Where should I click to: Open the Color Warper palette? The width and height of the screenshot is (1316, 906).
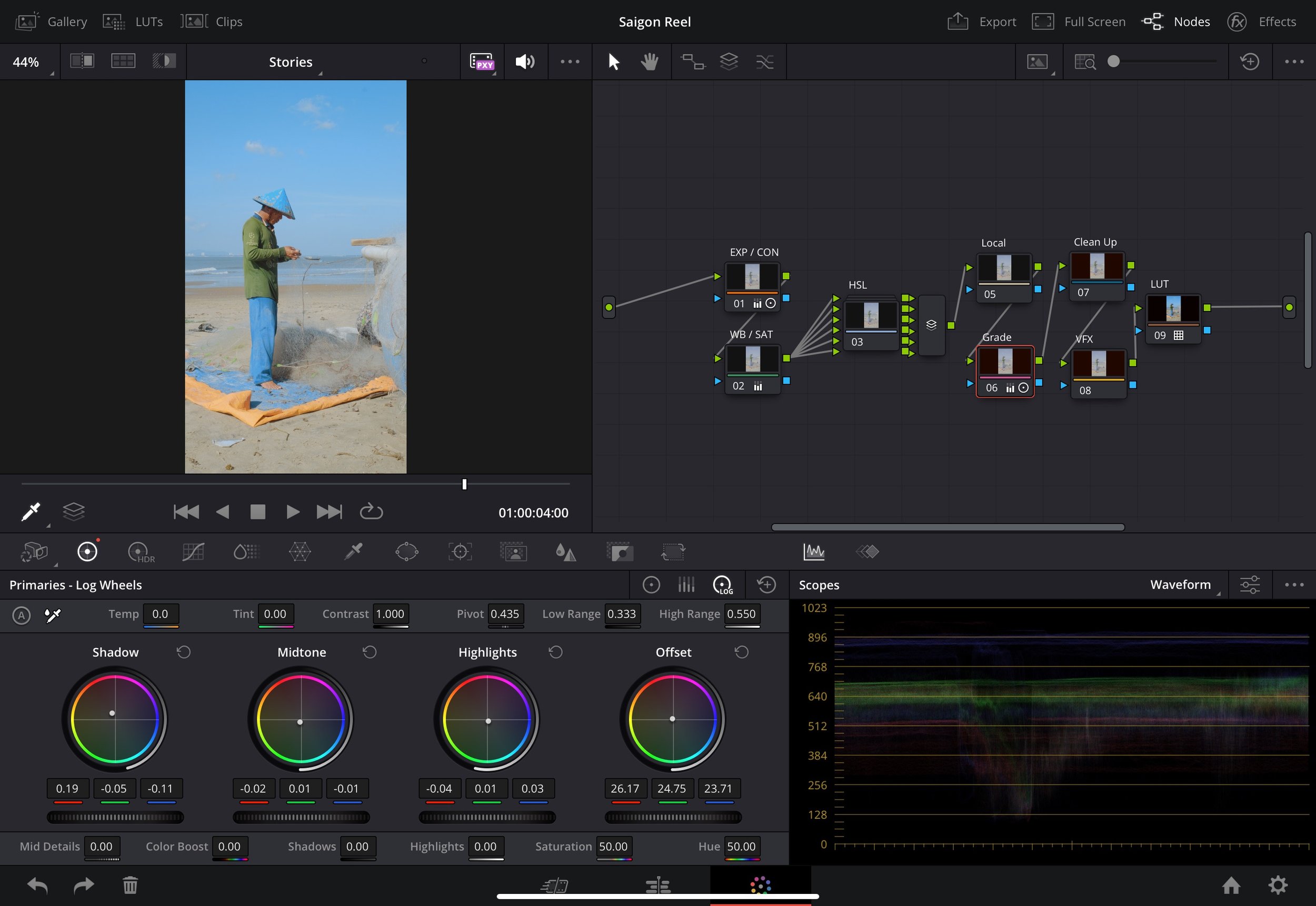click(x=300, y=552)
